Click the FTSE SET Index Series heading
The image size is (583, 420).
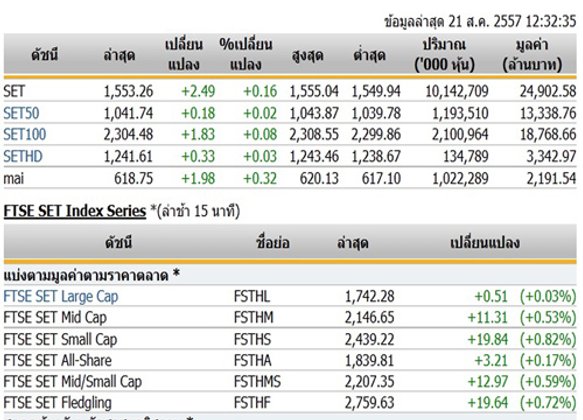coord(75,211)
